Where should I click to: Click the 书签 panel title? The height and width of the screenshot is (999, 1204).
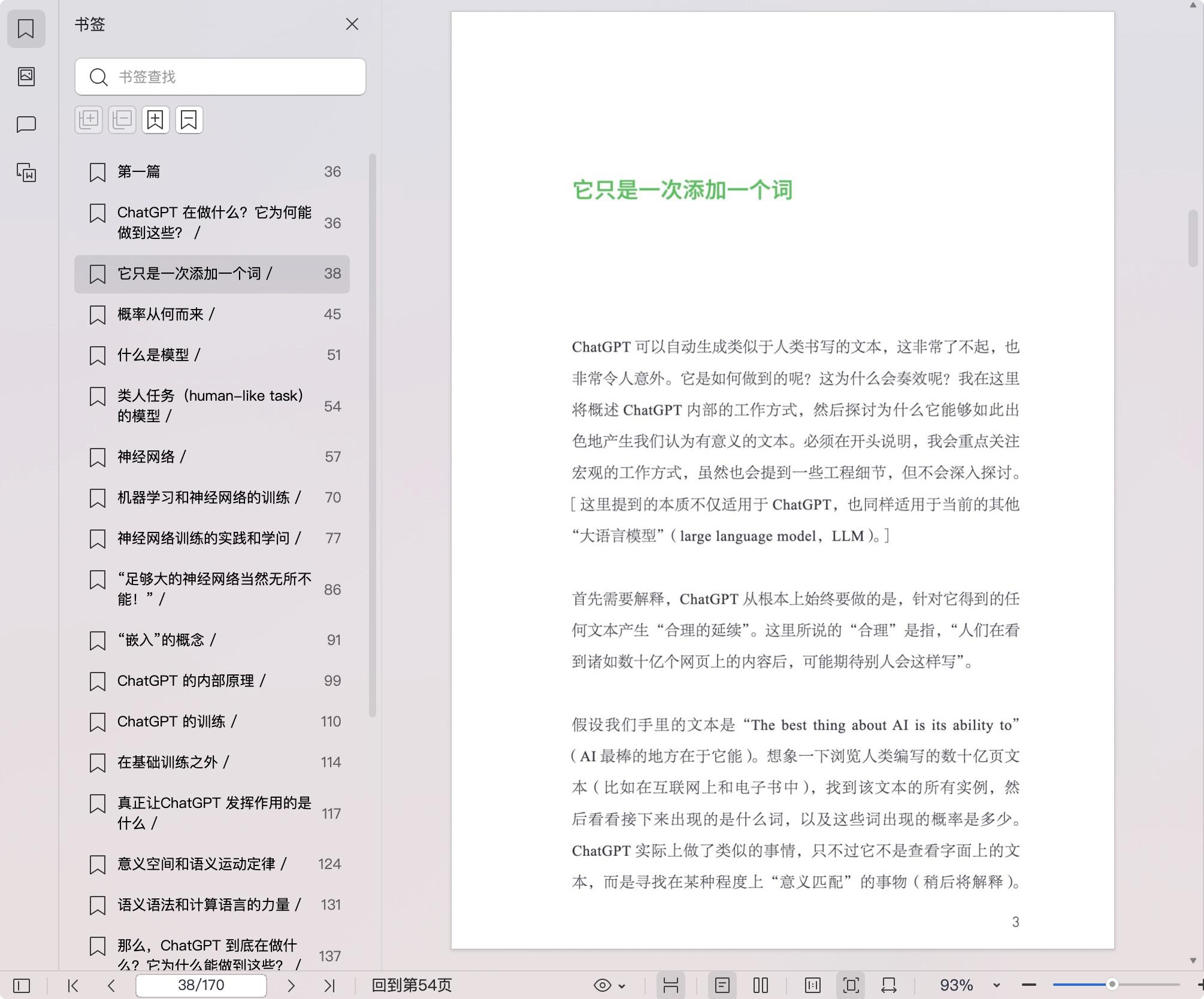click(90, 25)
